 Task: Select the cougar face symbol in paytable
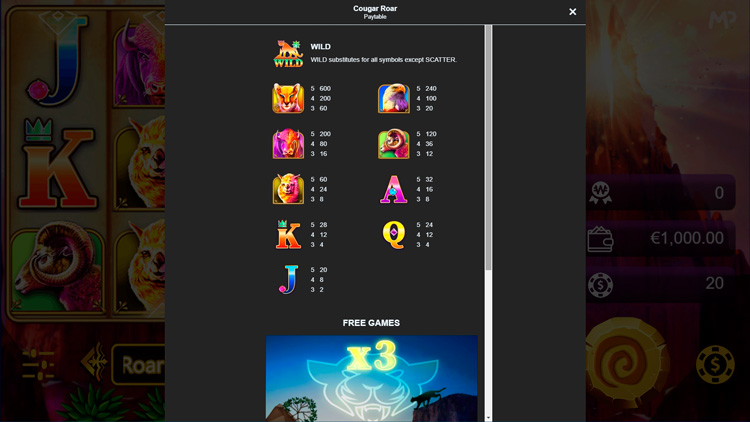288,98
